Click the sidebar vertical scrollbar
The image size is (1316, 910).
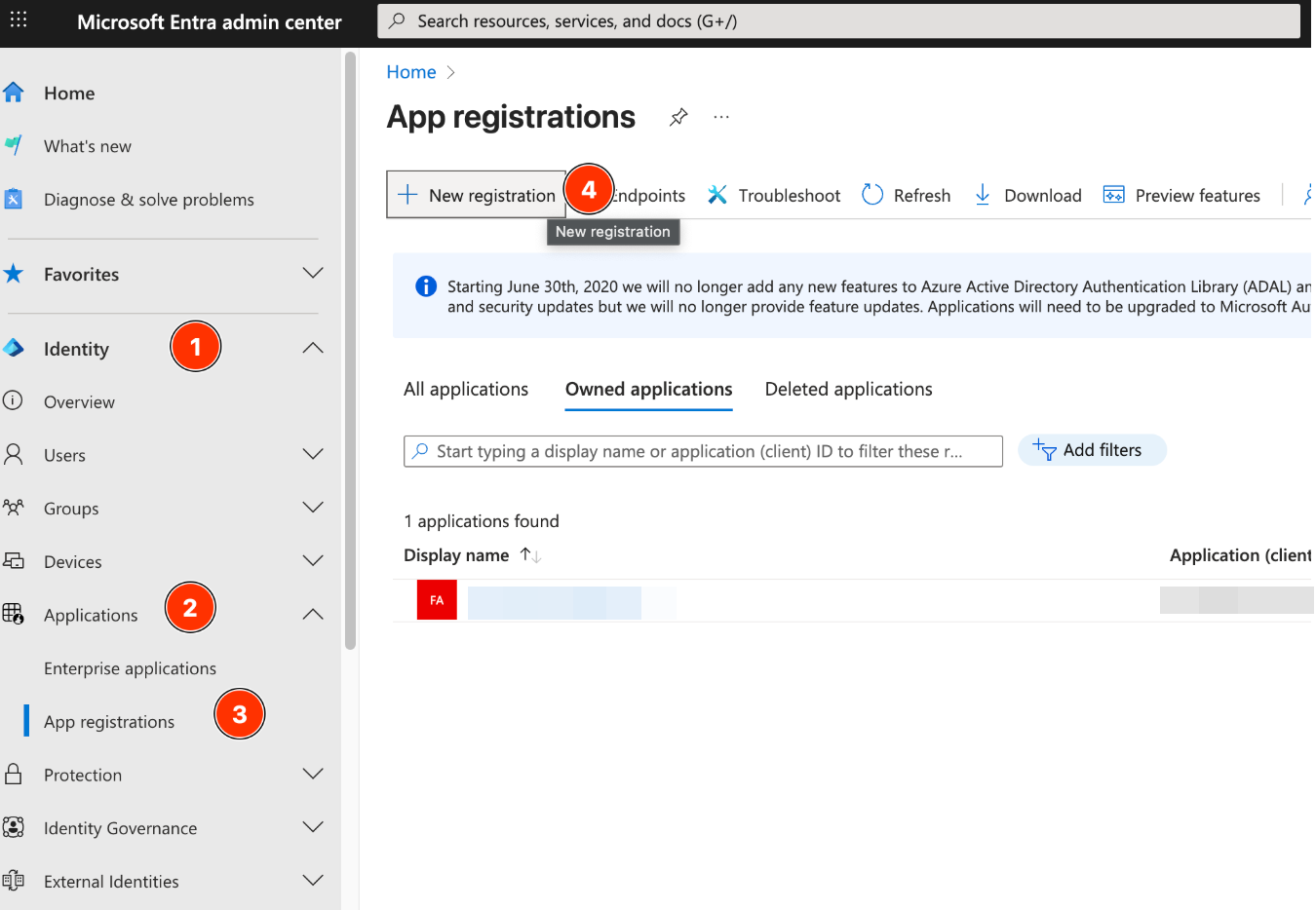point(350,351)
